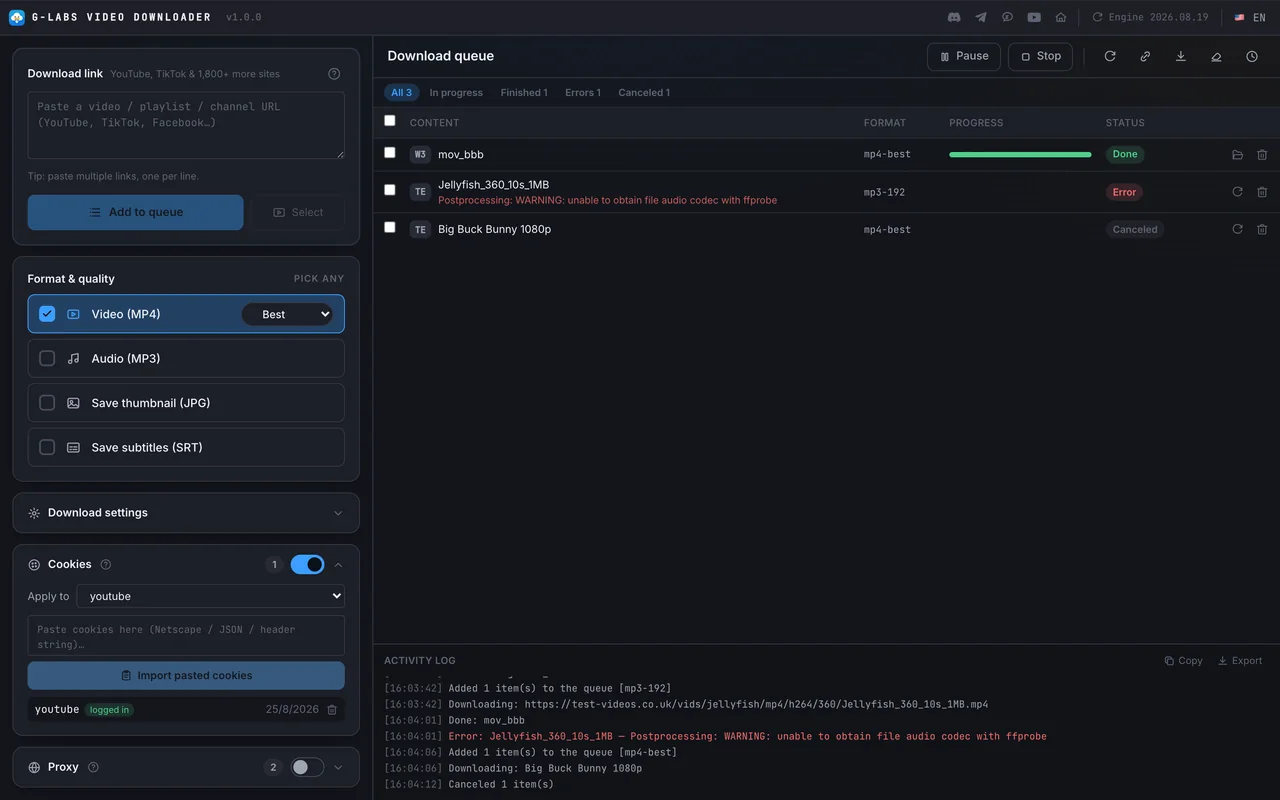Click the download URL text area

pyautogui.click(x=186, y=125)
